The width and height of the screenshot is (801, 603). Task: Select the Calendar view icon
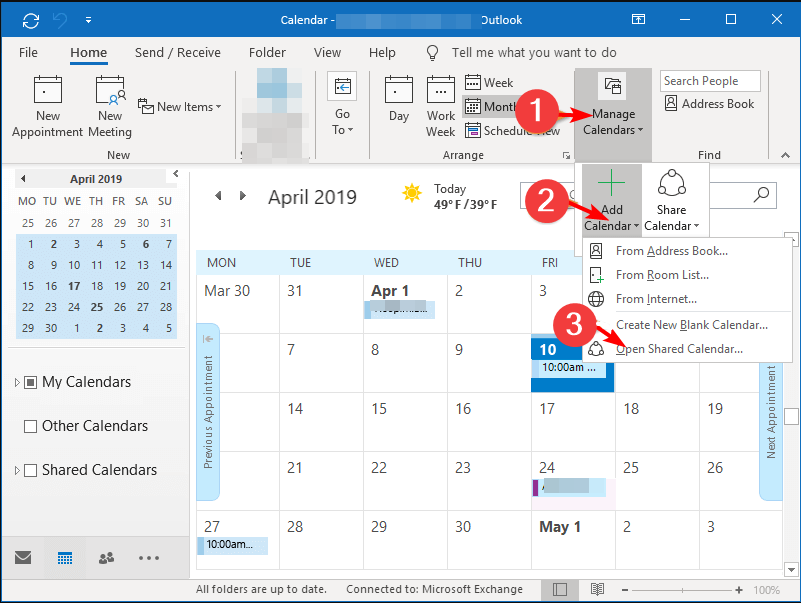(64, 558)
